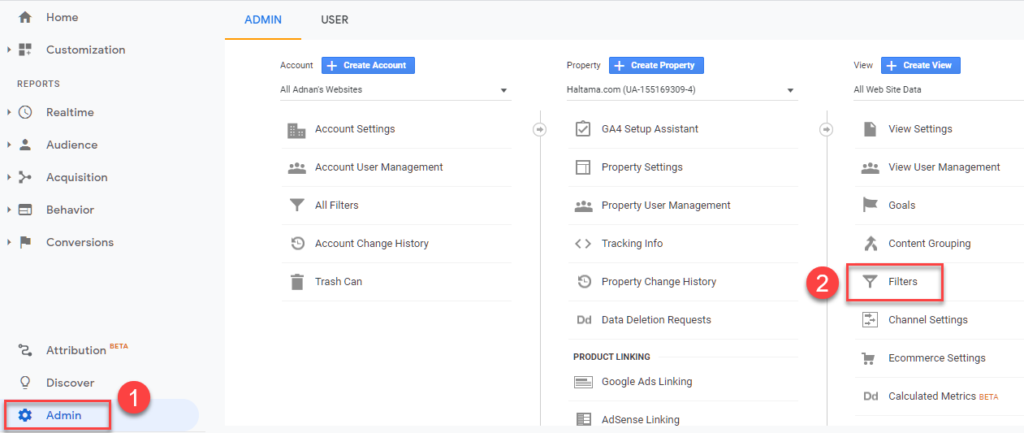1024x433 pixels.
Task: Click the AdSense Linking icon
Action: (583, 419)
